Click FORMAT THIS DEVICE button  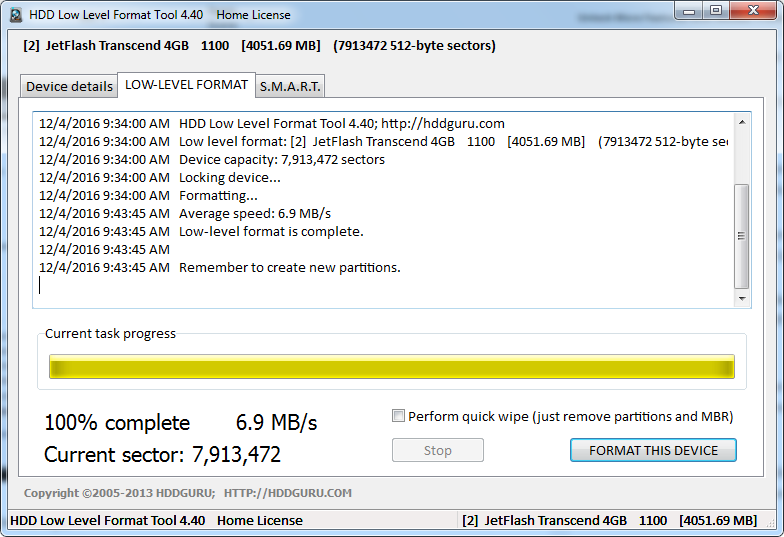click(653, 450)
